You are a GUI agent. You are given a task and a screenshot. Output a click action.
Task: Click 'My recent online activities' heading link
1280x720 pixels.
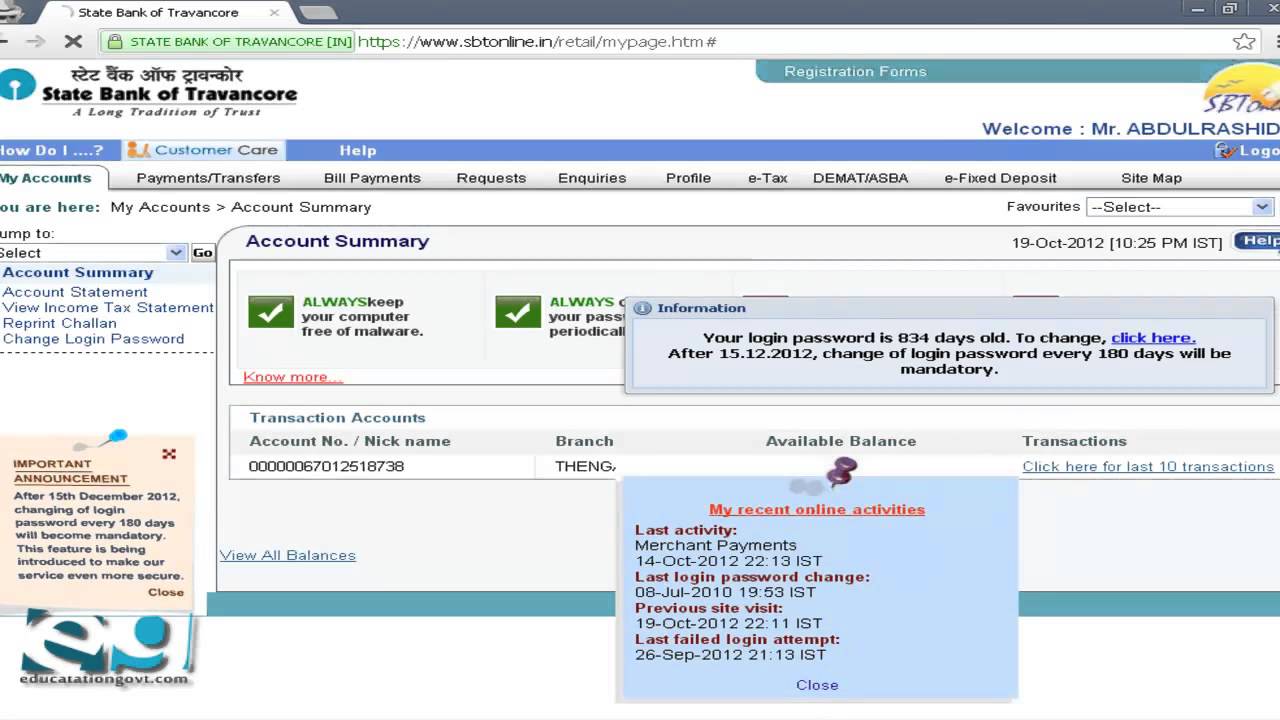(x=817, y=509)
